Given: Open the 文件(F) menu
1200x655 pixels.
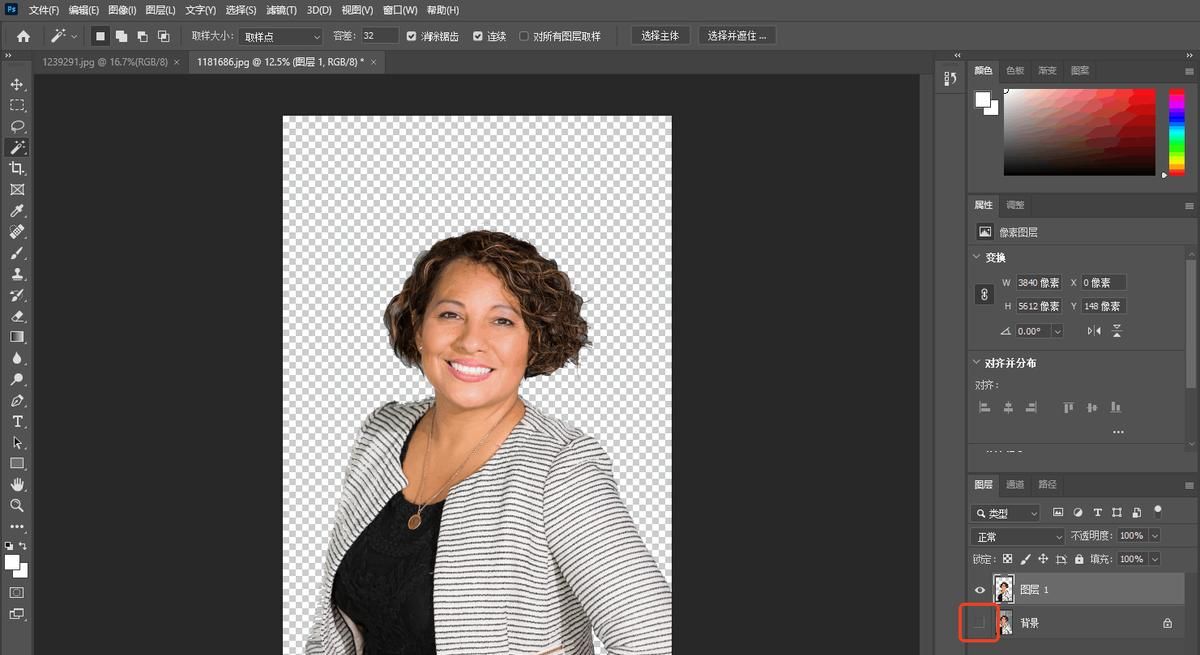Looking at the screenshot, I should [44, 10].
